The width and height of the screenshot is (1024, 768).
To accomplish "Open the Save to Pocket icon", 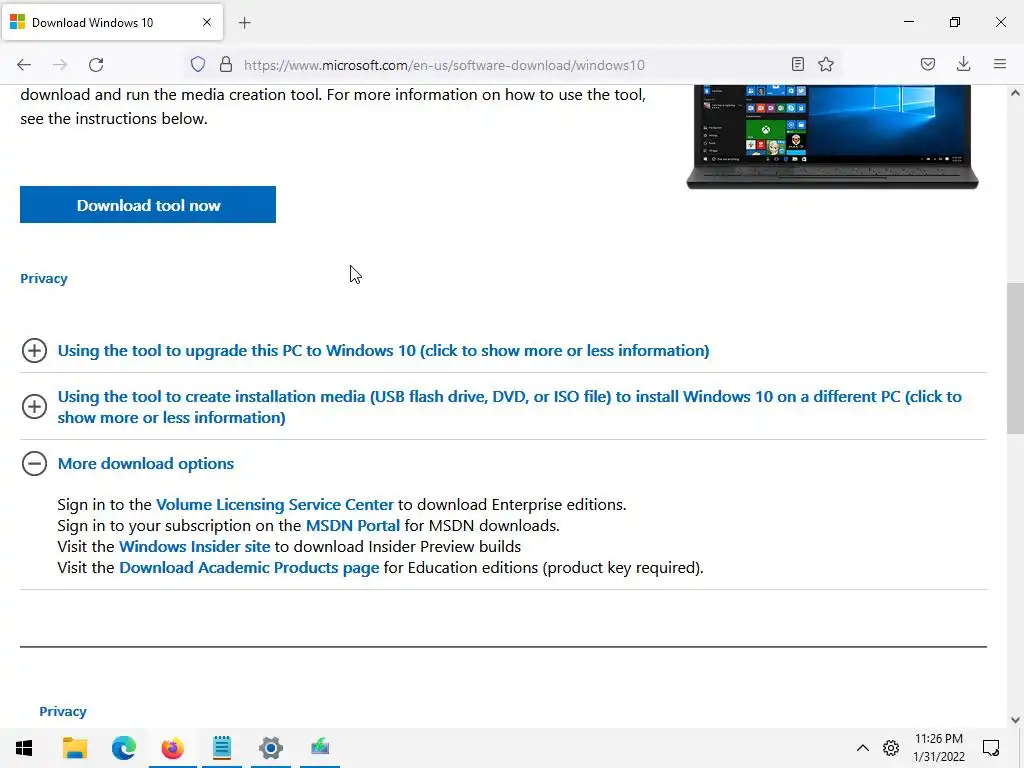I will click(928, 64).
